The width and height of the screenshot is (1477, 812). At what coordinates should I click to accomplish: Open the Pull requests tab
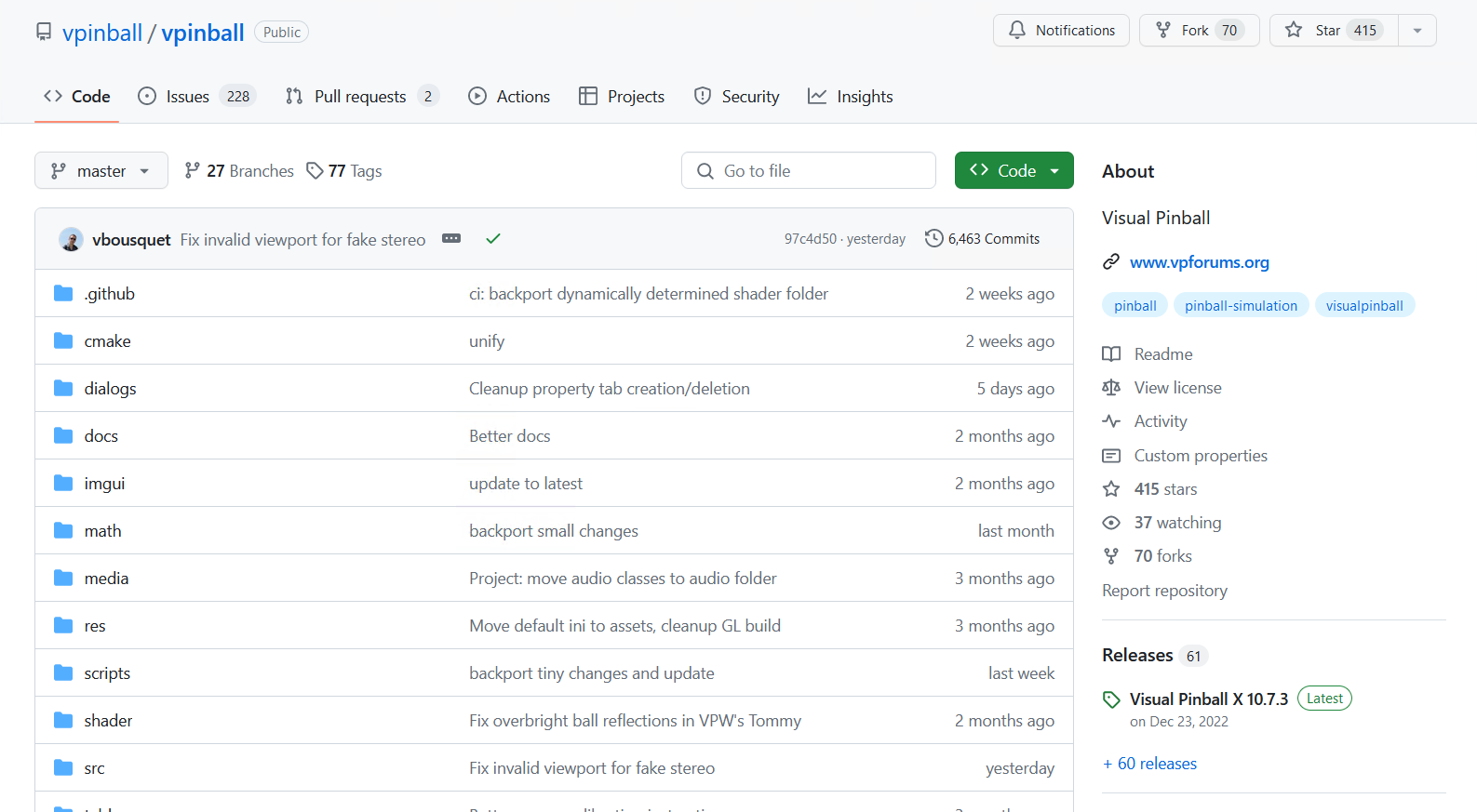click(362, 97)
